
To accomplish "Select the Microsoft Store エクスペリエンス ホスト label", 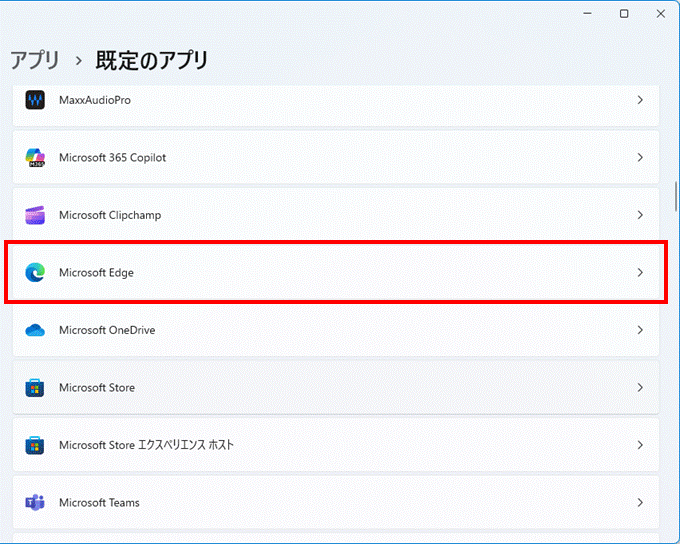I will [146, 445].
